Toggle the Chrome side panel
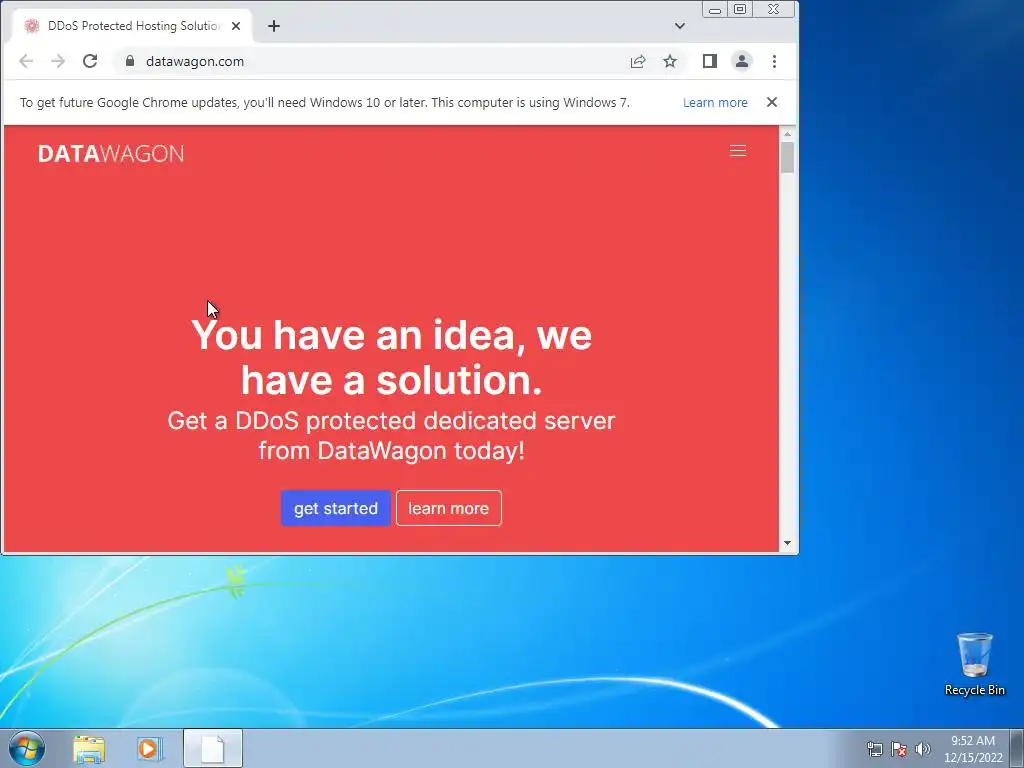 click(710, 61)
